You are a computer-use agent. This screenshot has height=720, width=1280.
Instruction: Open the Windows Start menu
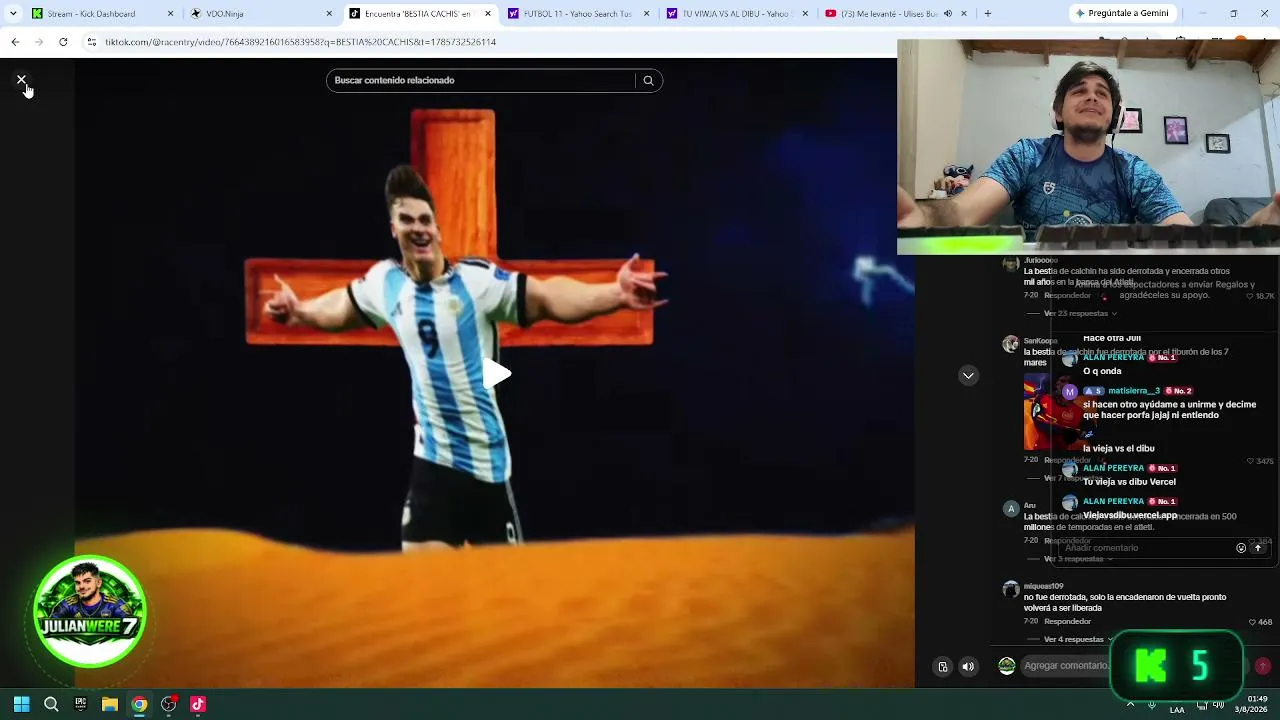pos(22,704)
